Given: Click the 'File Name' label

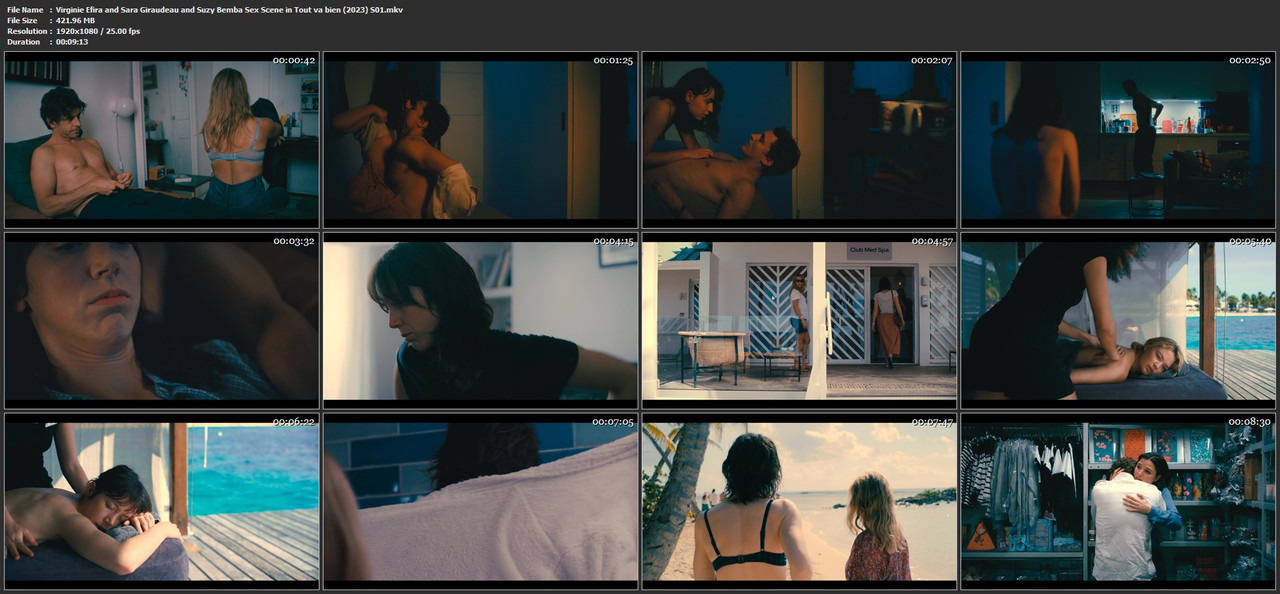Looking at the screenshot, I should pyautogui.click(x=25, y=9).
